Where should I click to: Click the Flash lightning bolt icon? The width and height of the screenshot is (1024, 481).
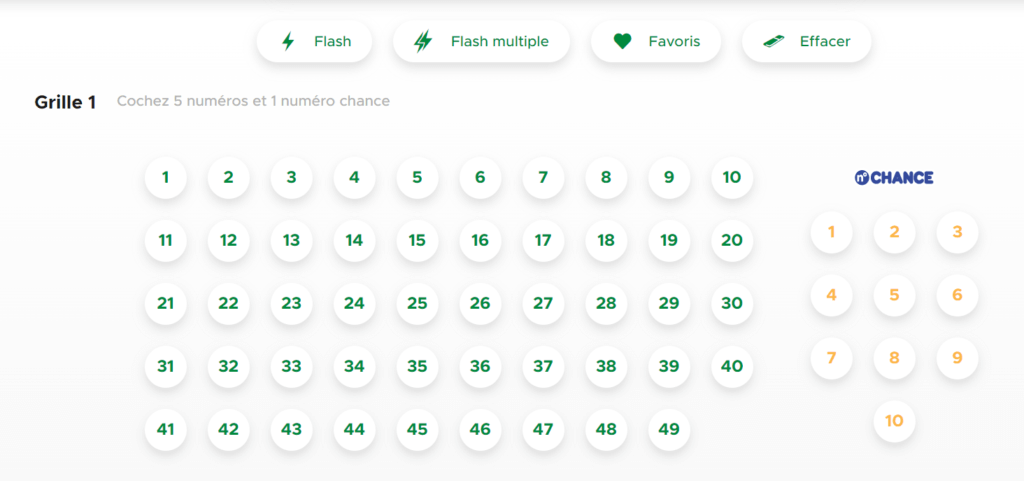pyautogui.click(x=288, y=42)
